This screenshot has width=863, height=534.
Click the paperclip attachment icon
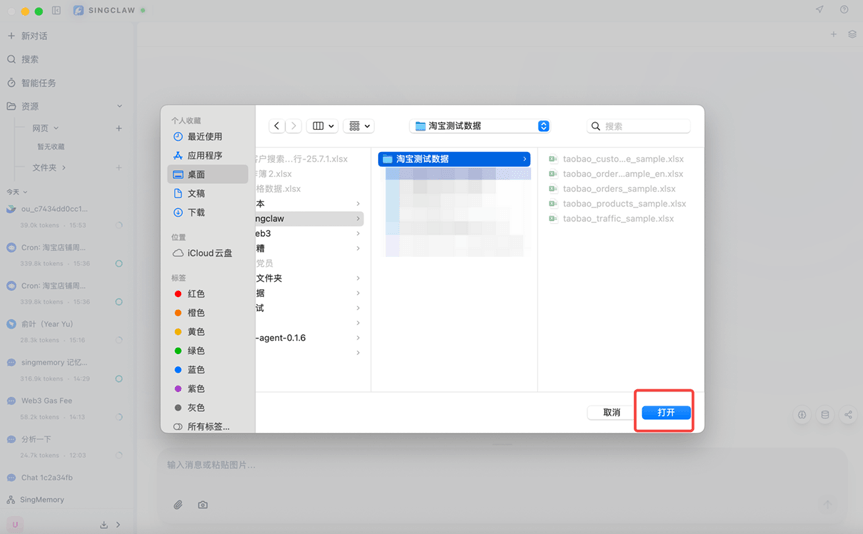pos(178,505)
